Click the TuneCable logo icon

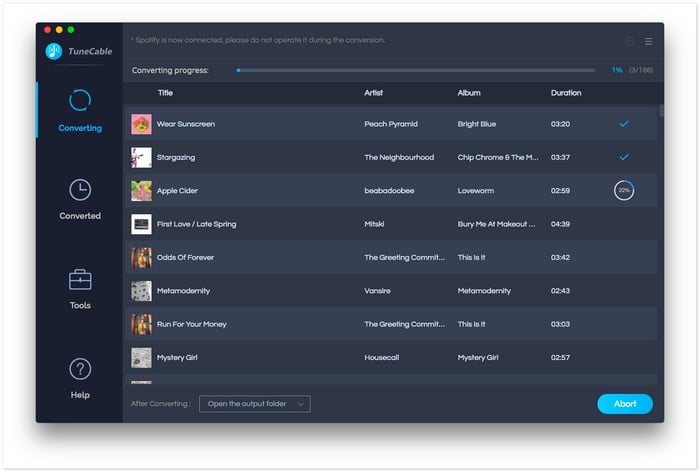pyautogui.click(x=54, y=51)
